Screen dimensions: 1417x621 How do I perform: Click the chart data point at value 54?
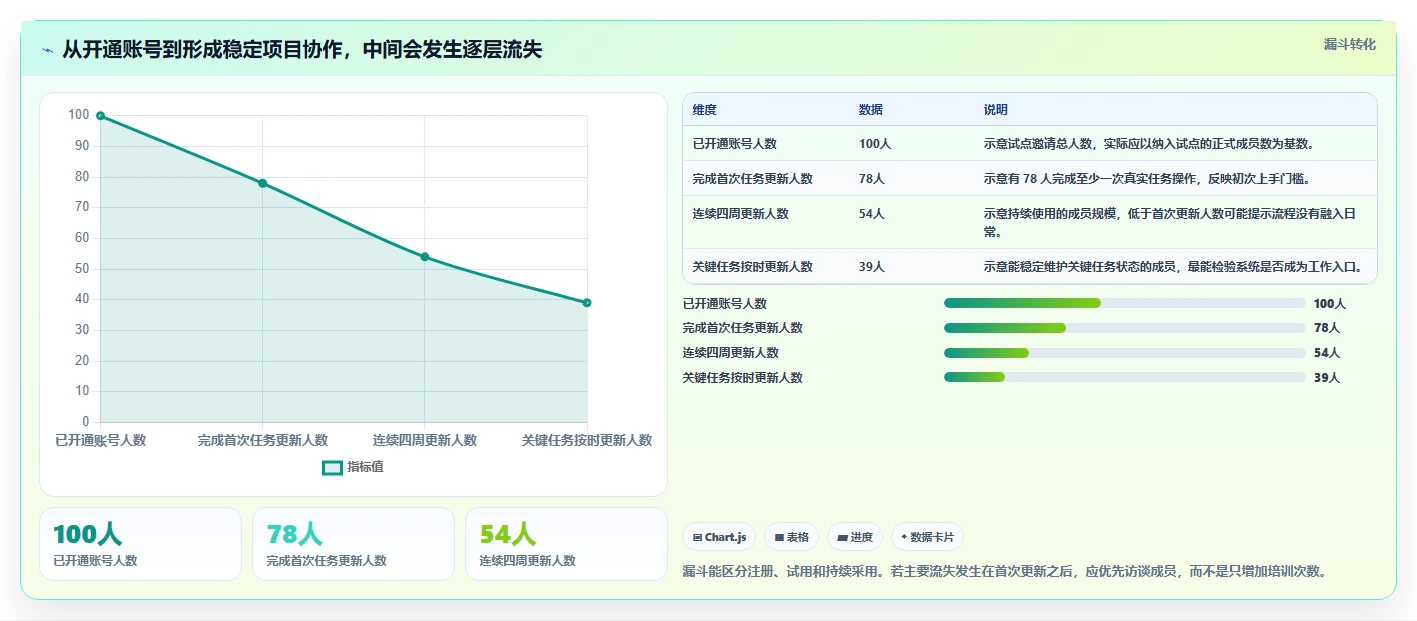coord(425,257)
